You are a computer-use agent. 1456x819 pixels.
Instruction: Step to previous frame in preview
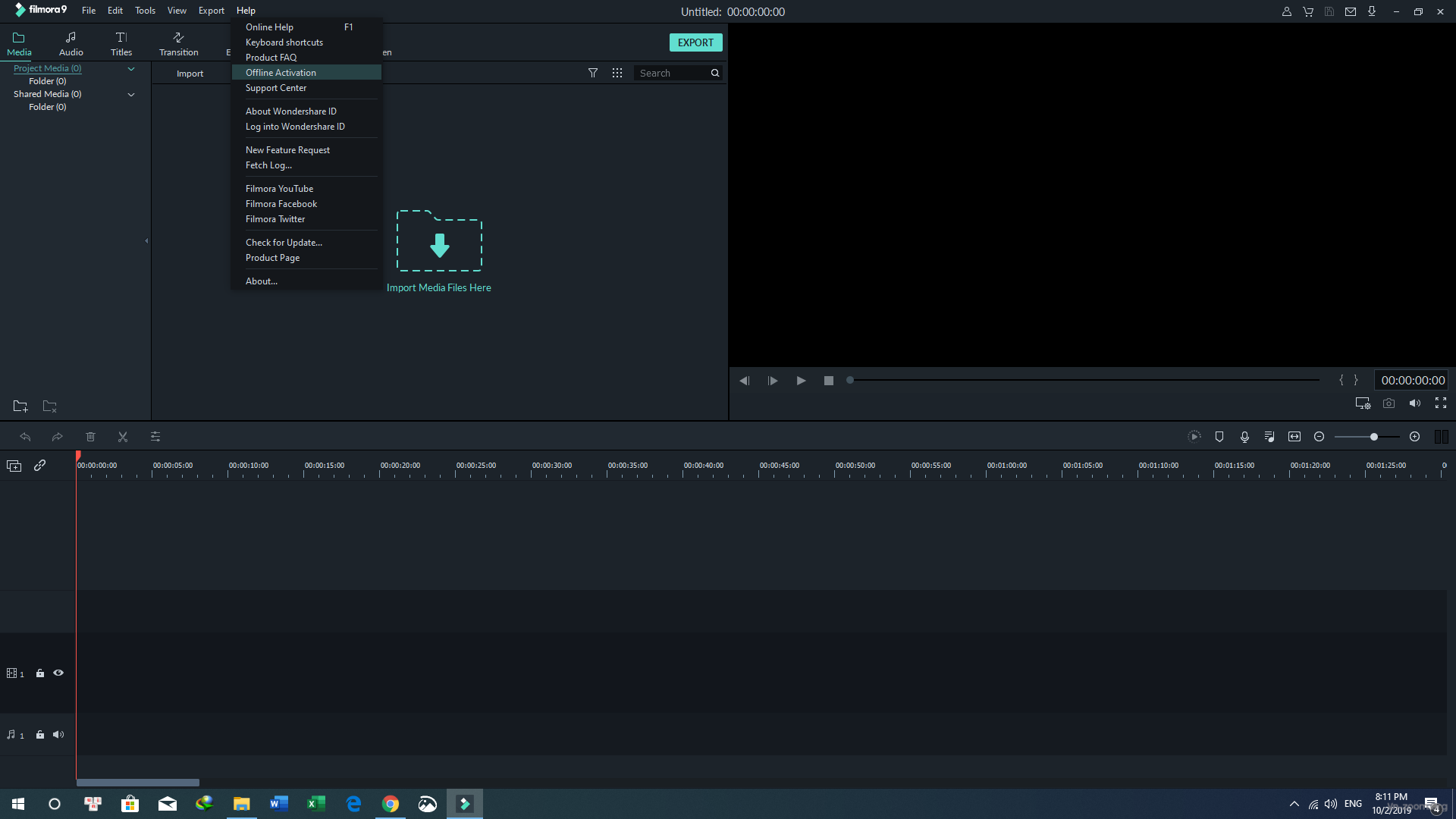[x=744, y=381]
